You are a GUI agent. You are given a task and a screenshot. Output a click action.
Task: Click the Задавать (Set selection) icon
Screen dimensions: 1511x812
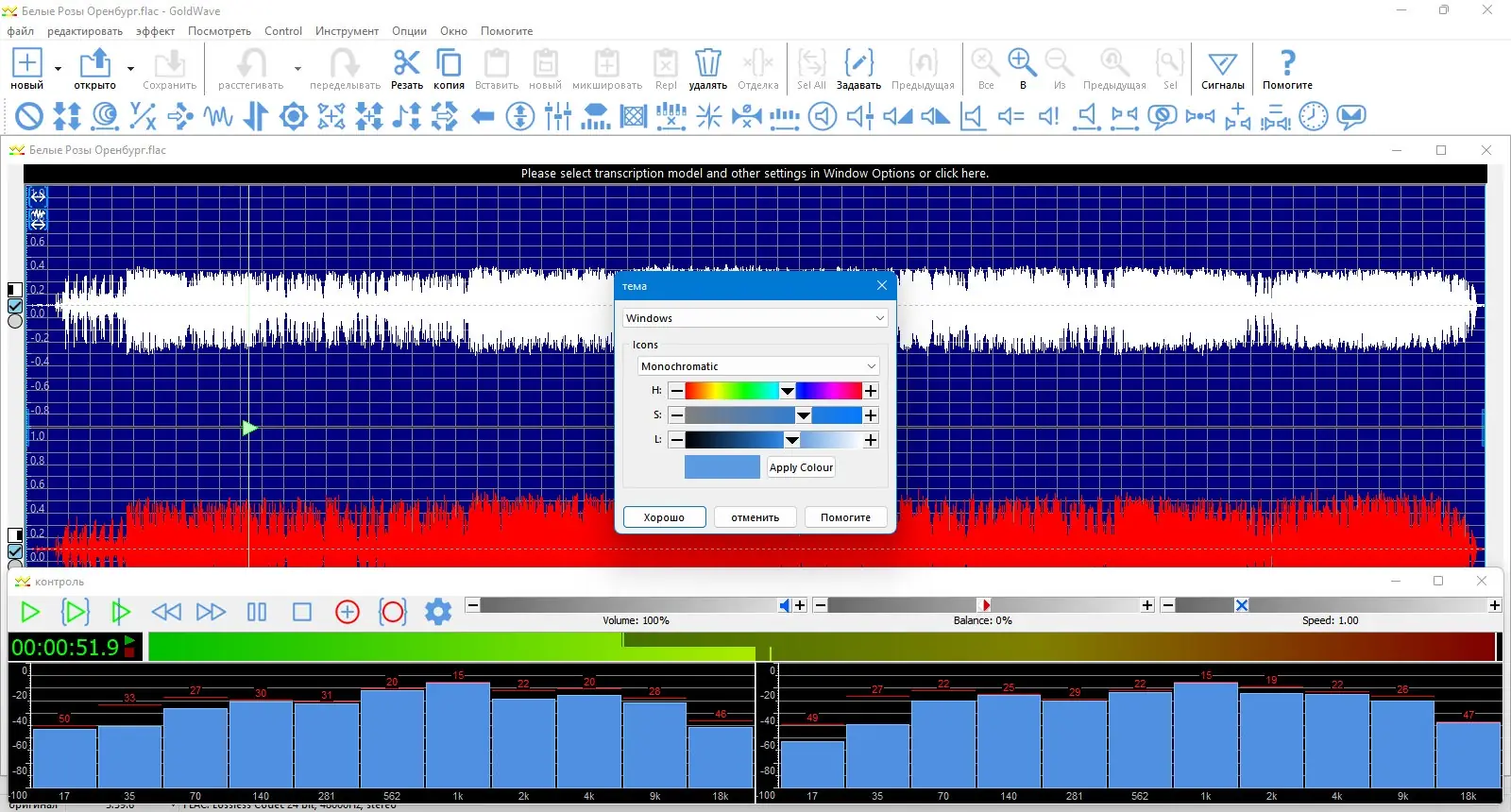[858, 64]
